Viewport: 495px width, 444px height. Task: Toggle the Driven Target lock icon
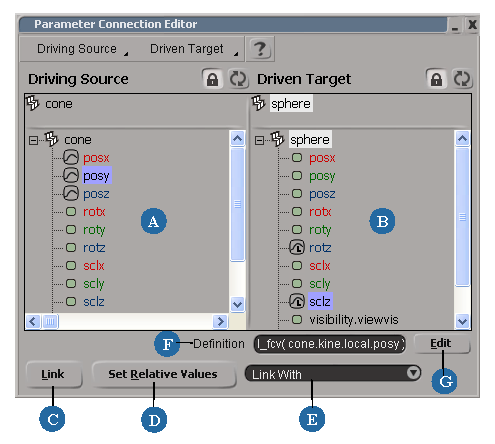tap(436, 79)
